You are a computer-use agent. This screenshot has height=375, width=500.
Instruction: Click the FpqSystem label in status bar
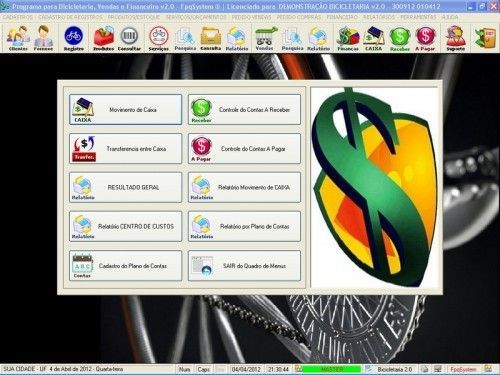click(463, 369)
